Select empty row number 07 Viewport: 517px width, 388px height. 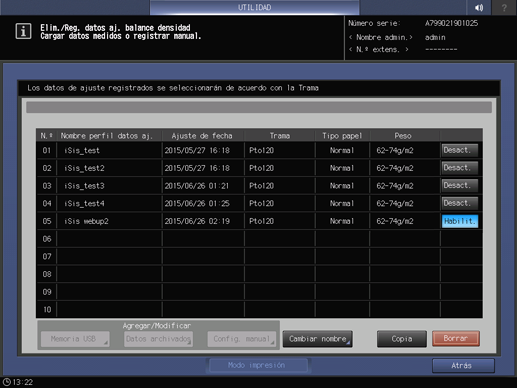pyautogui.click(x=259, y=256)
